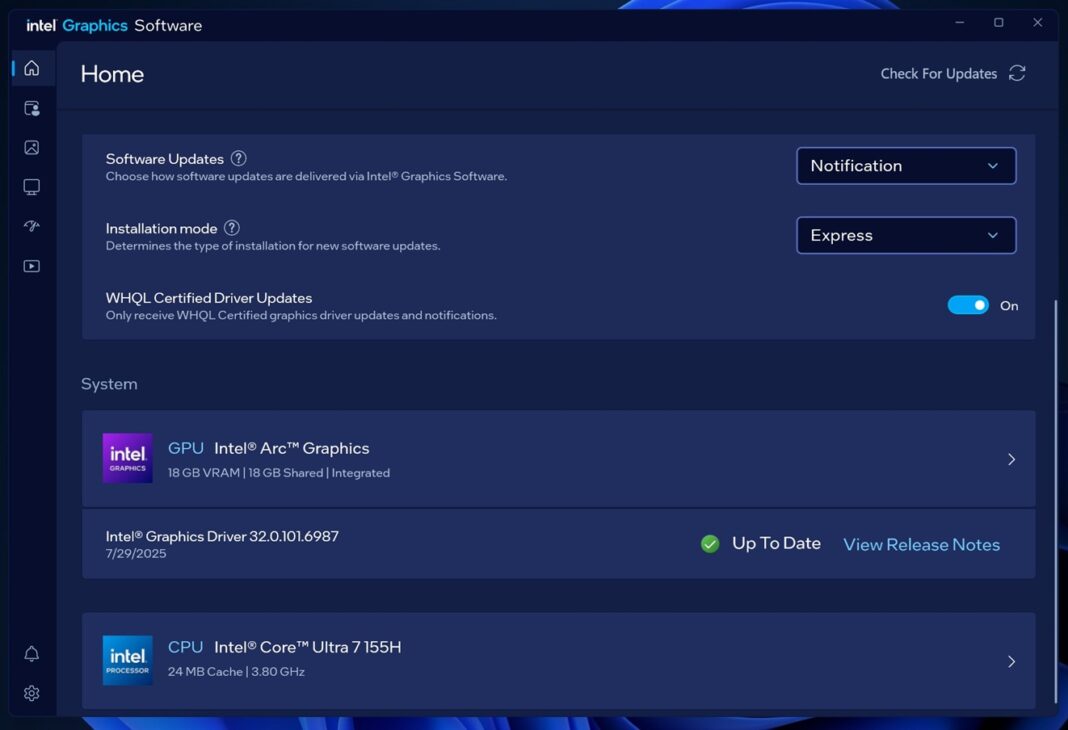Expand the Intel Core Ultra 7 CPU entry
1068x730 pixels.
pyautogui.click(x=1011, y=661)
